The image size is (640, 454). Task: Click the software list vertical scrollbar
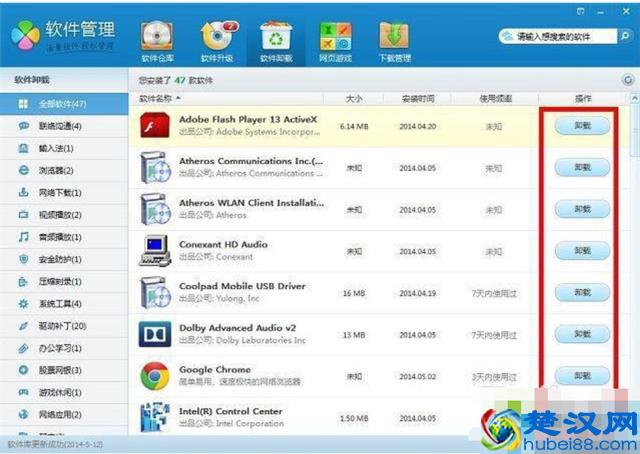point(634,250)
